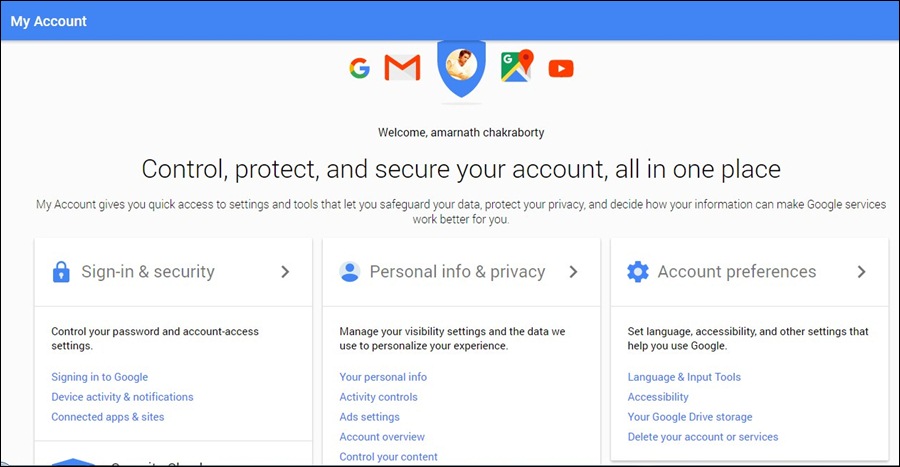Open the Gmail envelope icon

pos(402,68)
